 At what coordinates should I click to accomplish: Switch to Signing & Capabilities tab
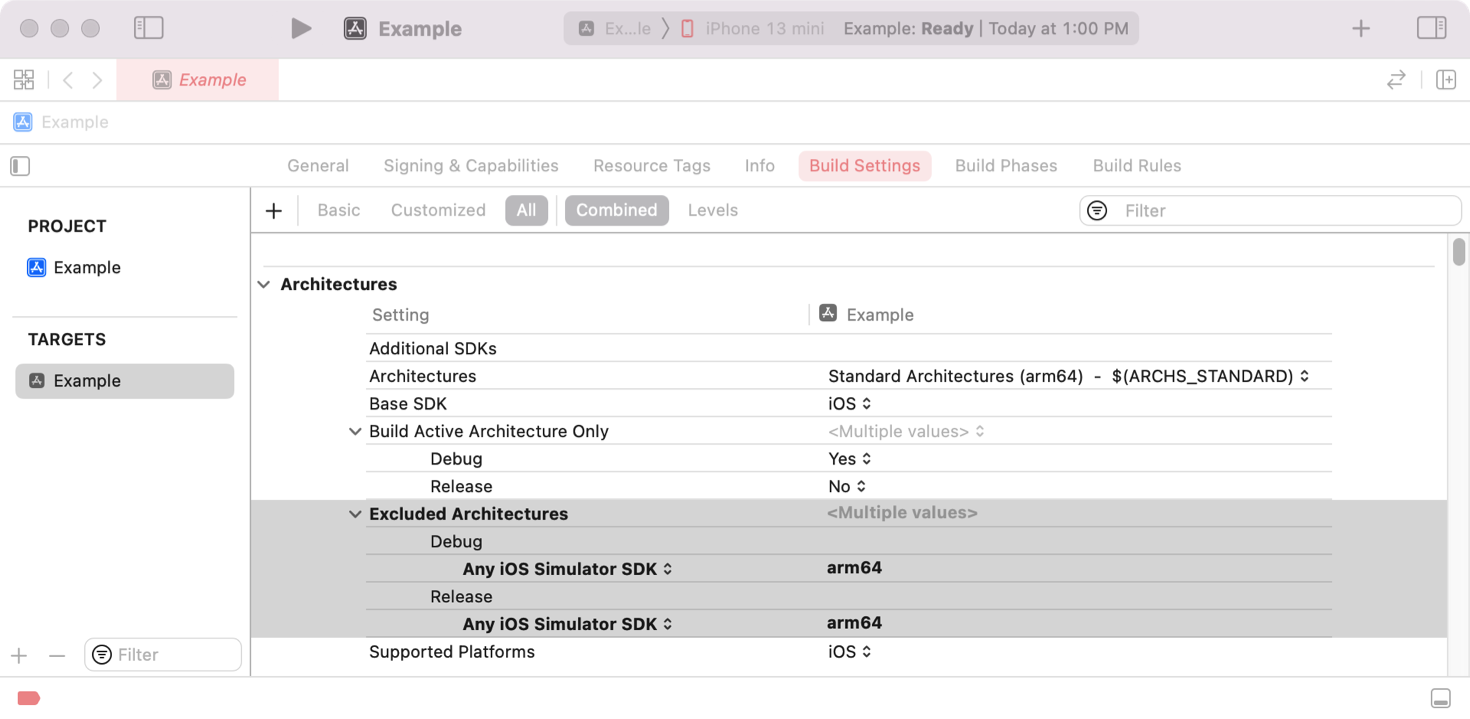471,166
